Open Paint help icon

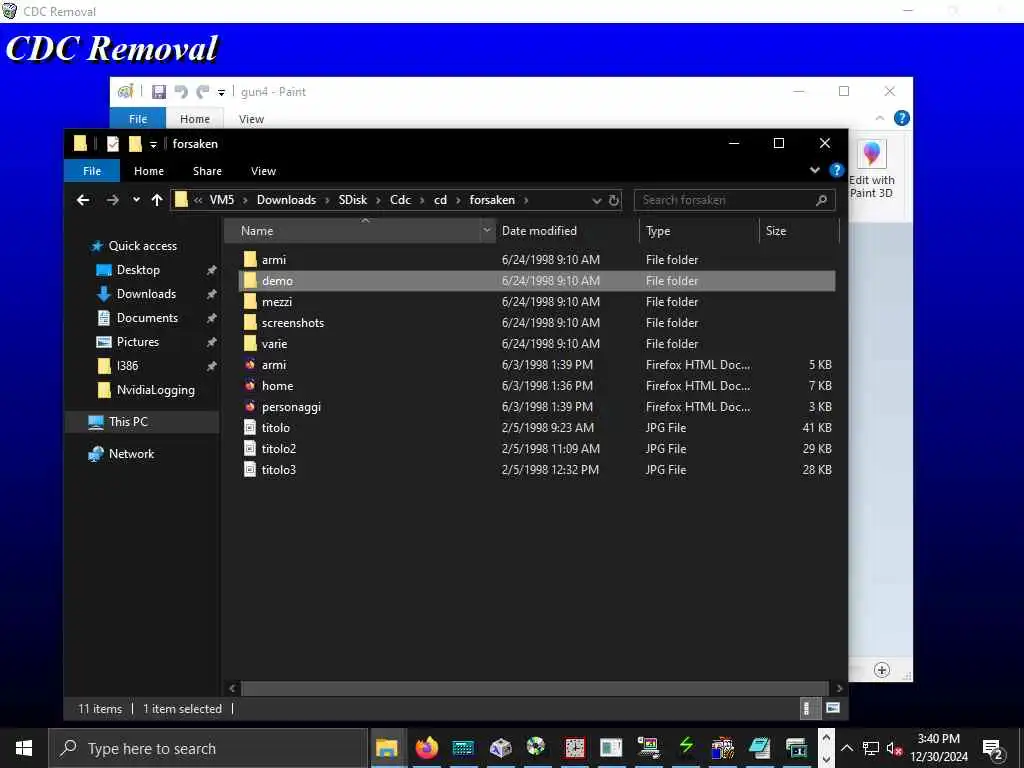point(901,118)
